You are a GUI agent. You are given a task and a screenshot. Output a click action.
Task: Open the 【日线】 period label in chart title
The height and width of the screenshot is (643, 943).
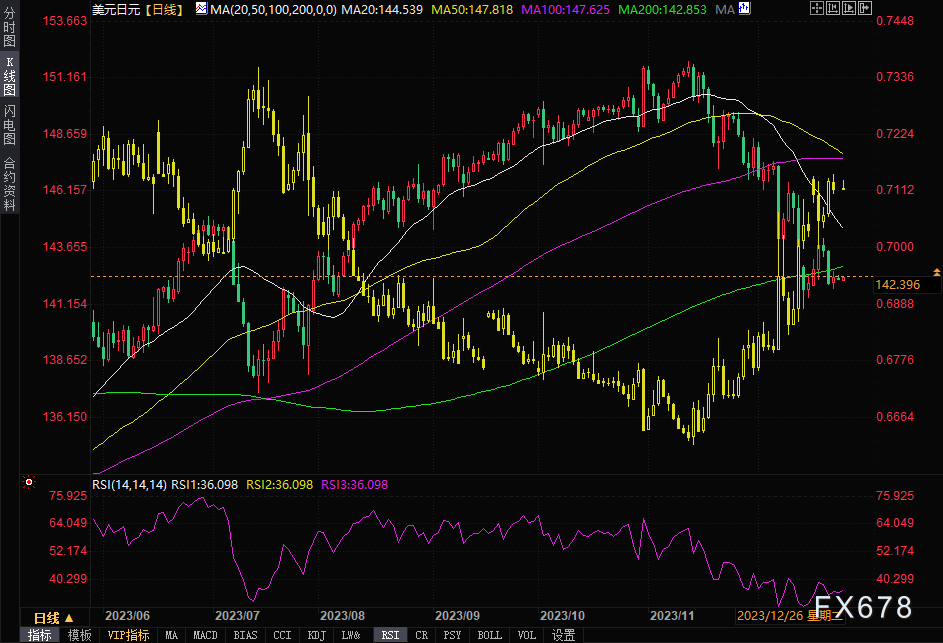tap(163, 9)
